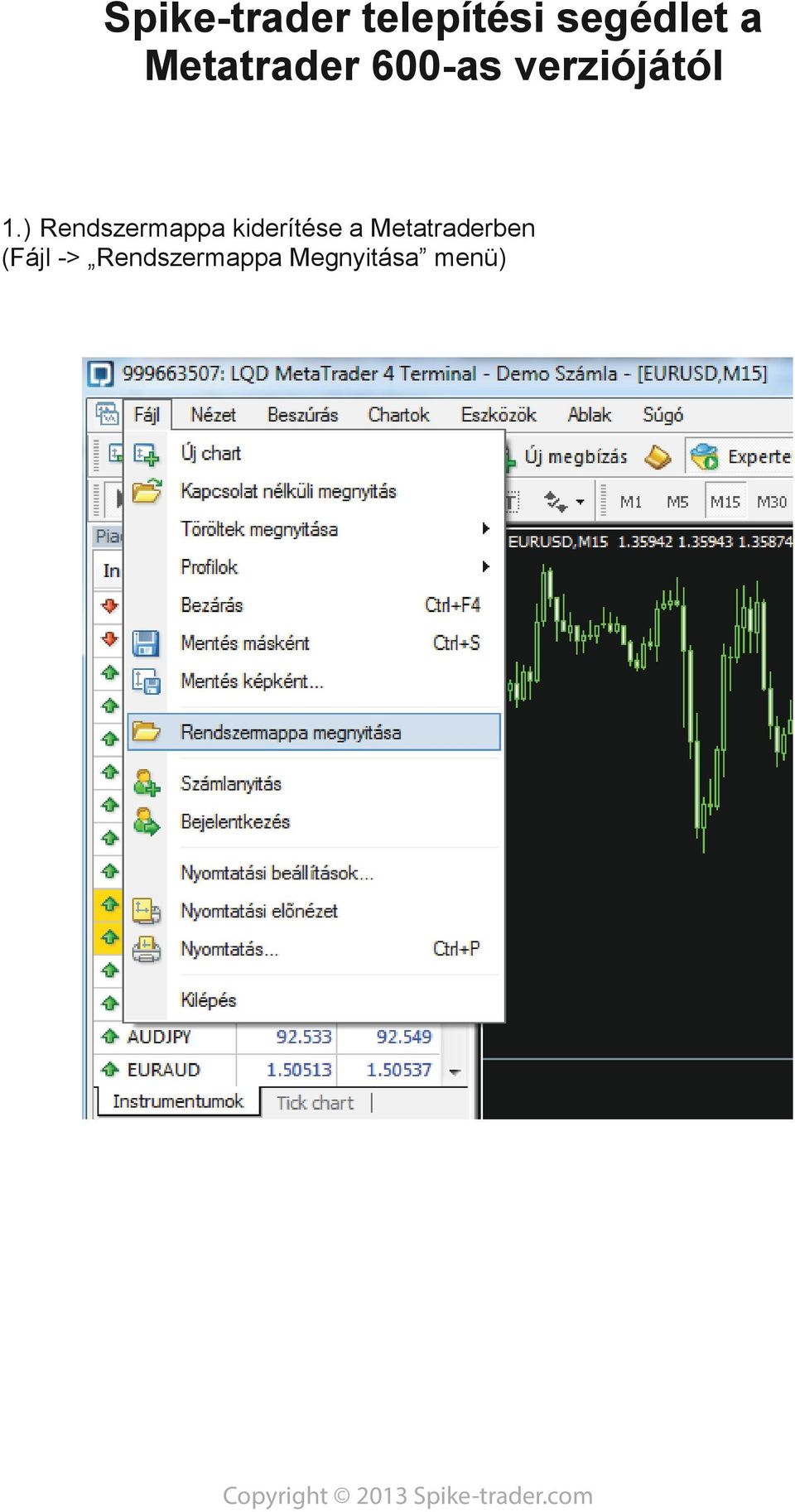The height and width of the screenshot is (1512, 795).
Task: Click the gold book icon after Új megbízás
Action: (658, 457)
